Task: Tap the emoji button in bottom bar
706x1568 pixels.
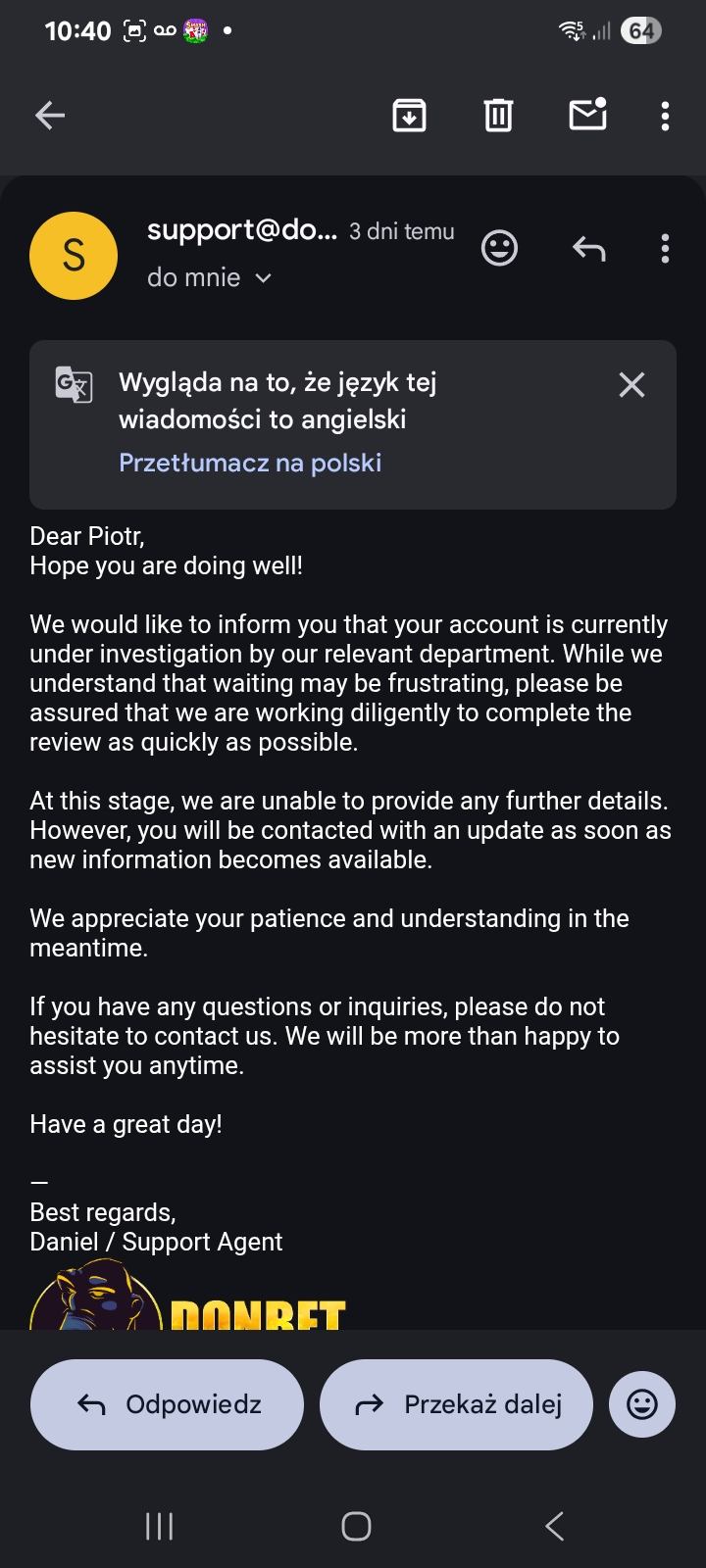Action: 642,1405
